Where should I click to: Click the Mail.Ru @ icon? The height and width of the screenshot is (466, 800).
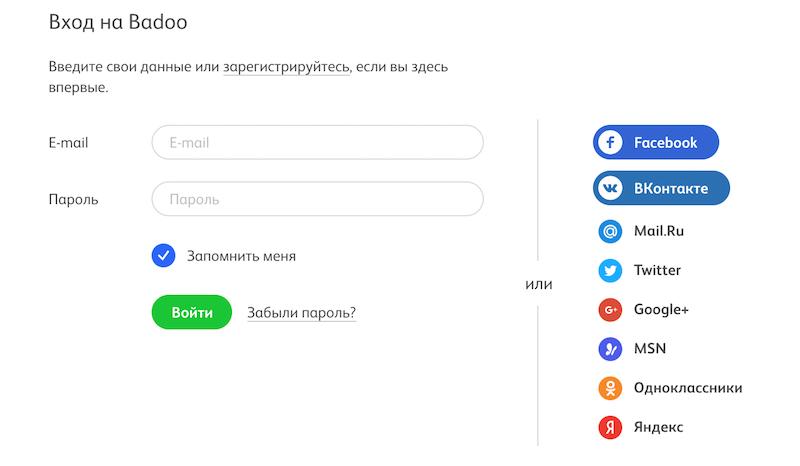(x=610, y=232)
